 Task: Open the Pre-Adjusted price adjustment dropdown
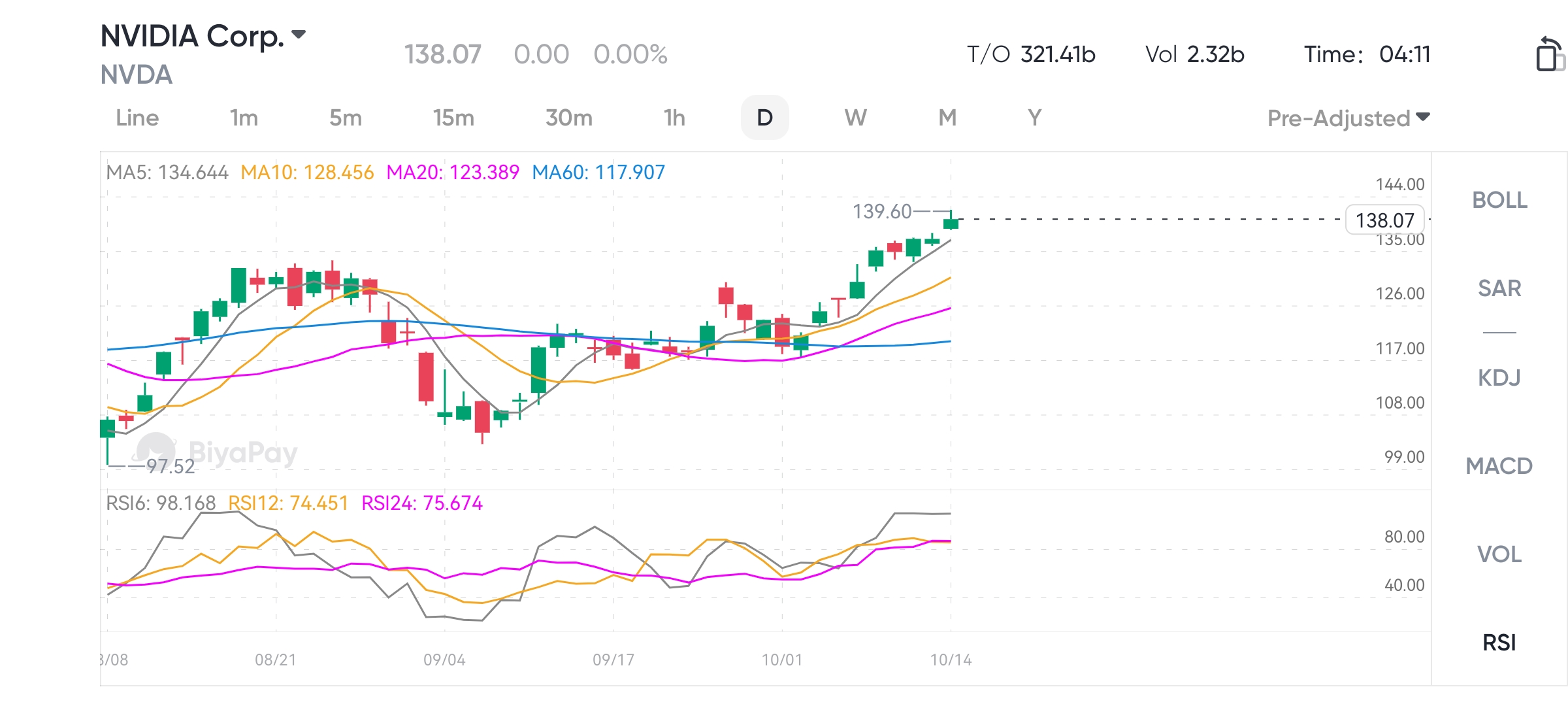(x=1348, y=118)
